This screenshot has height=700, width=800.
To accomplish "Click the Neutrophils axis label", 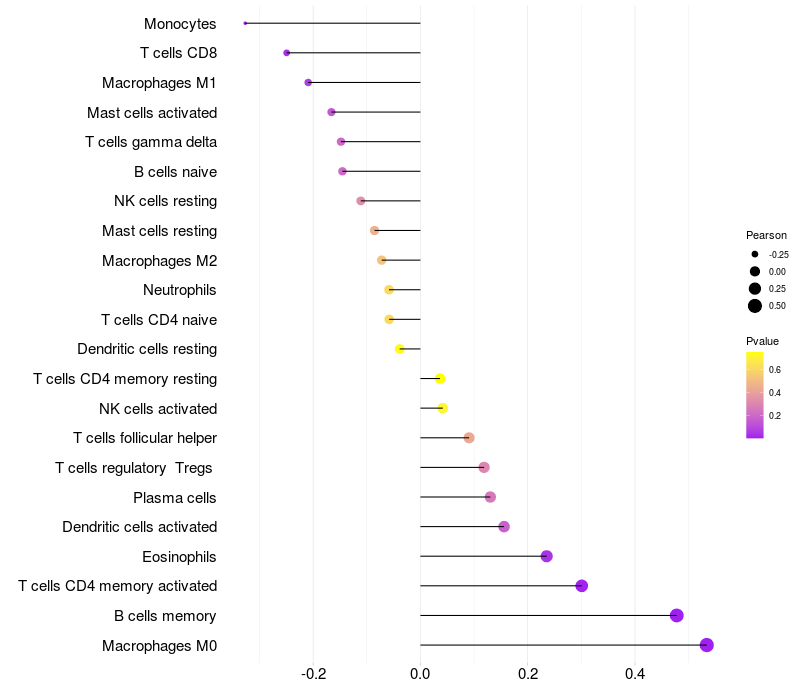I will point(180,290).
